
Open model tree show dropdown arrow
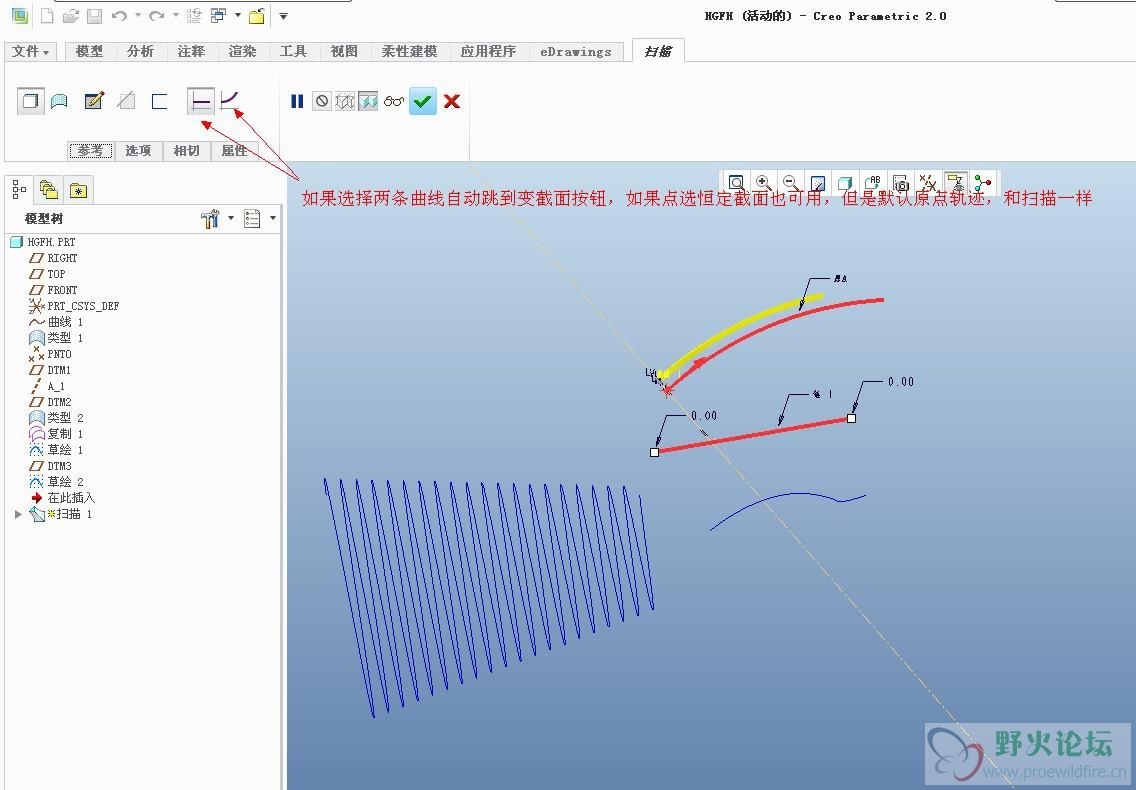tap(273, 217)
